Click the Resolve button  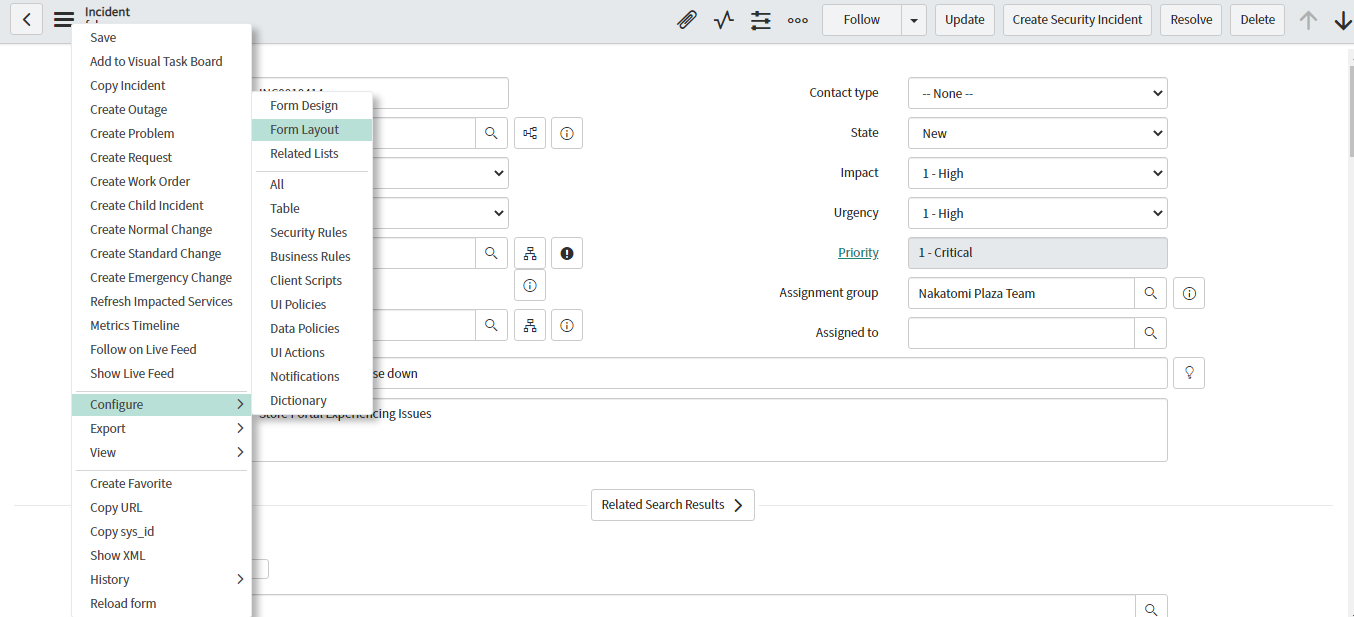[x=1190, y=20]
